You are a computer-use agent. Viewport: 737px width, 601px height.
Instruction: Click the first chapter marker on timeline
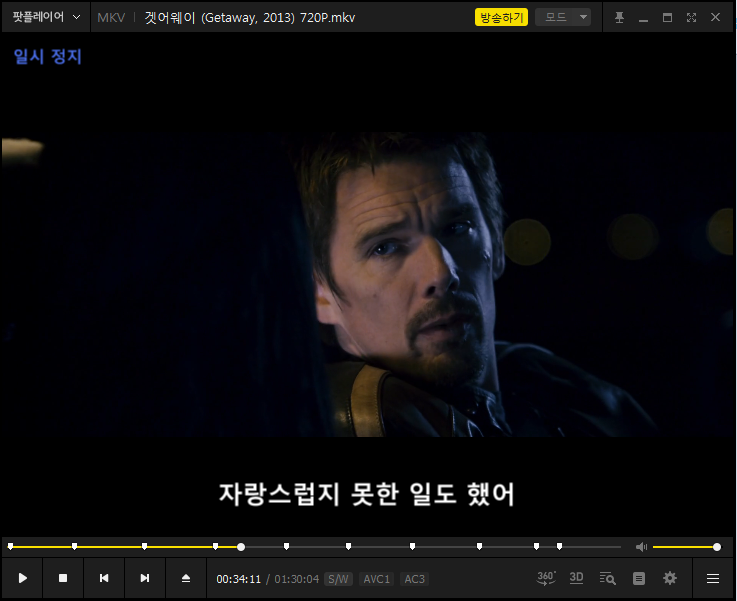coord(10,546)
